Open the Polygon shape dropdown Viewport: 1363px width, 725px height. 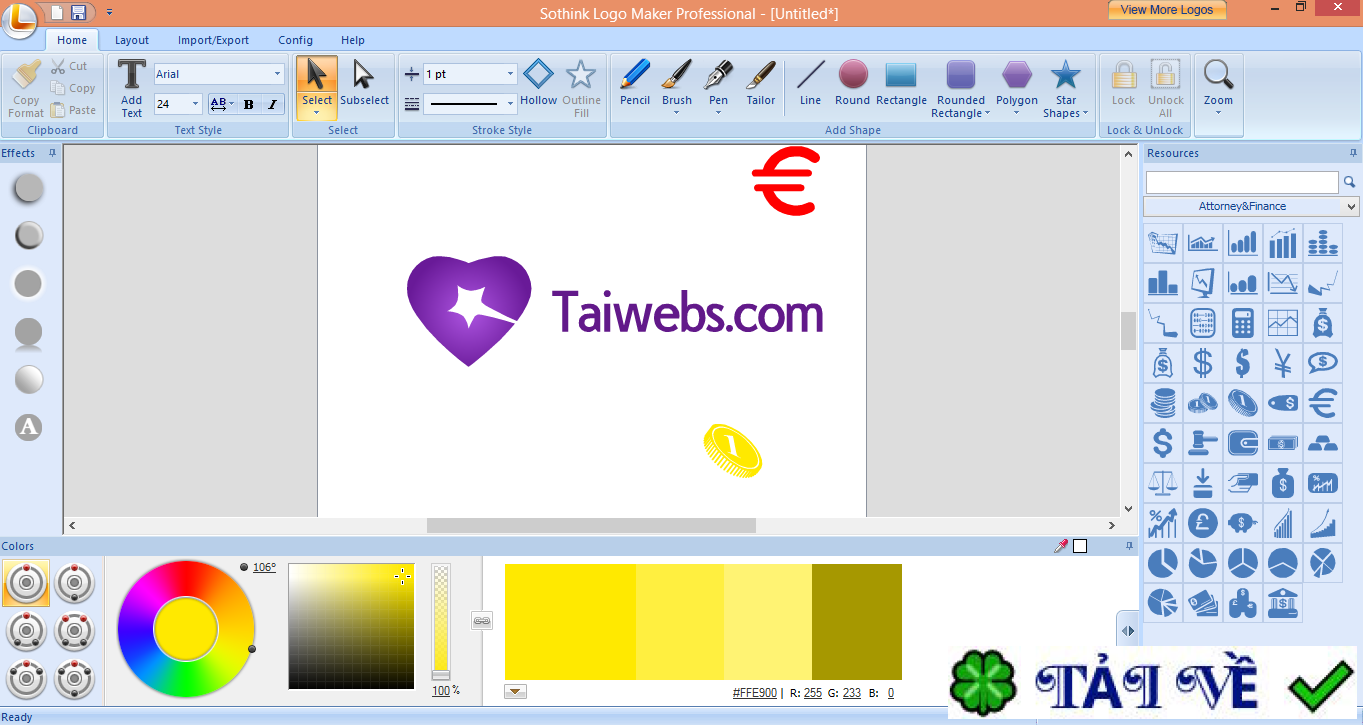1017,112
